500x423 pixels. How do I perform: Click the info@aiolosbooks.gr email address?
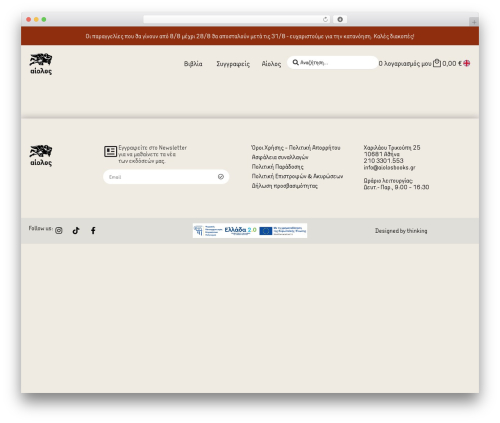389,167
